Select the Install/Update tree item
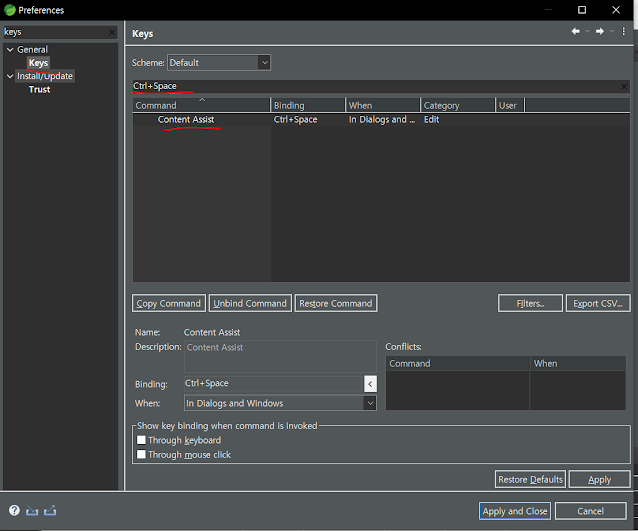Image resolution: width=638 pixels, height=531 pixels. (x=45, y=76)
